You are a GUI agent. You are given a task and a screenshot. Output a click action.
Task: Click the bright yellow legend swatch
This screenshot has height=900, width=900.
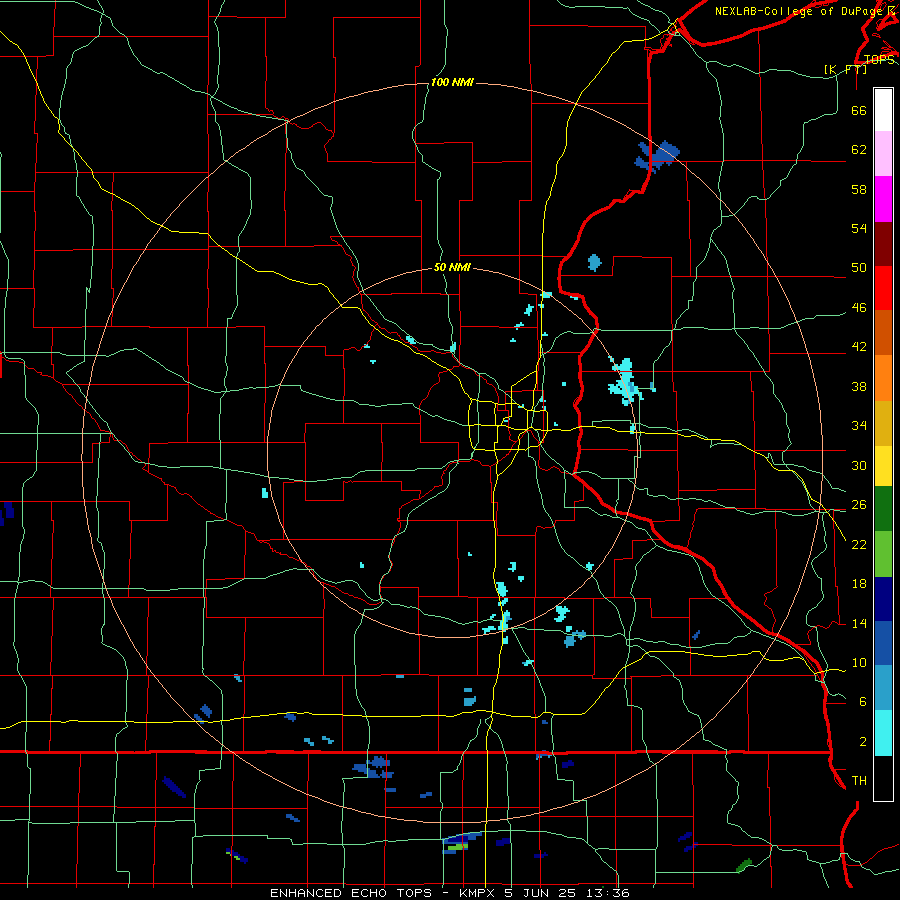[x=883, y=466]
